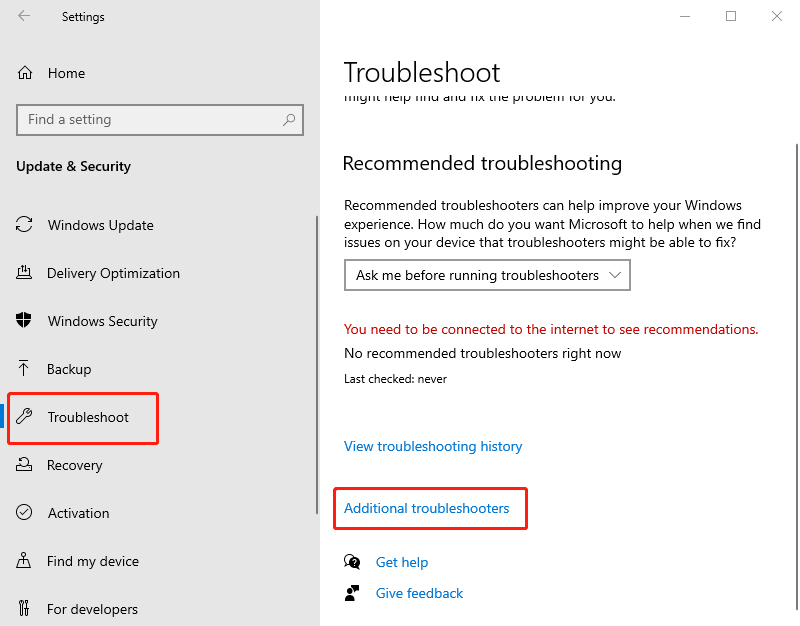Expand the 'Ask me before running troubleshooters' dropdown
800x626 pixels.
[487, 275]
